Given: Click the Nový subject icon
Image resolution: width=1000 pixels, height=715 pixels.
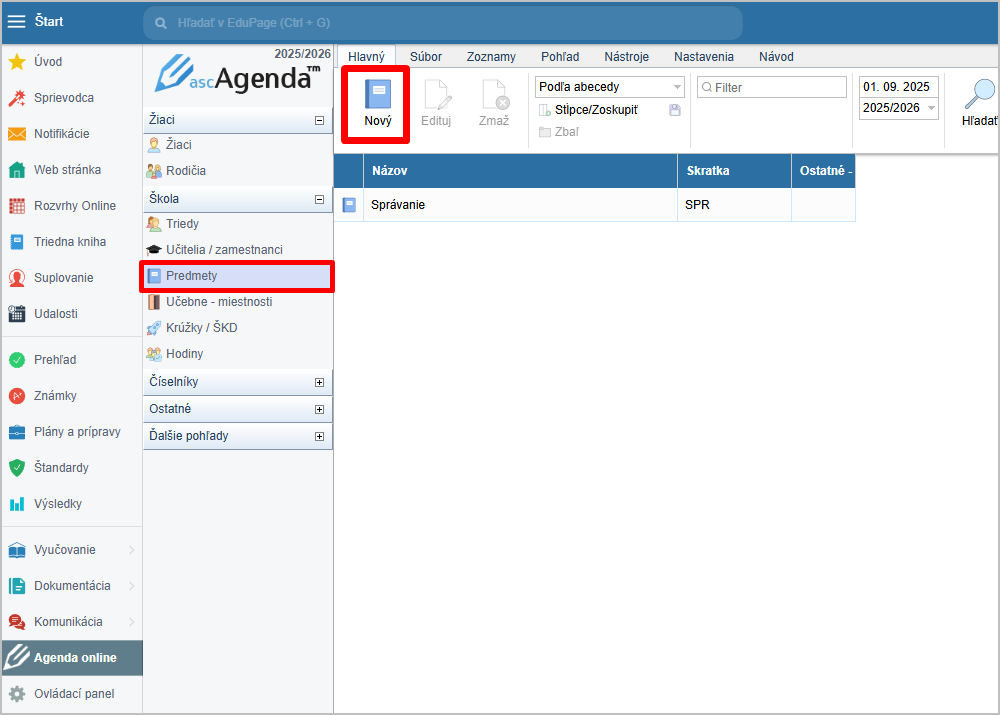Looking at the screenshot, I should 378,95.
